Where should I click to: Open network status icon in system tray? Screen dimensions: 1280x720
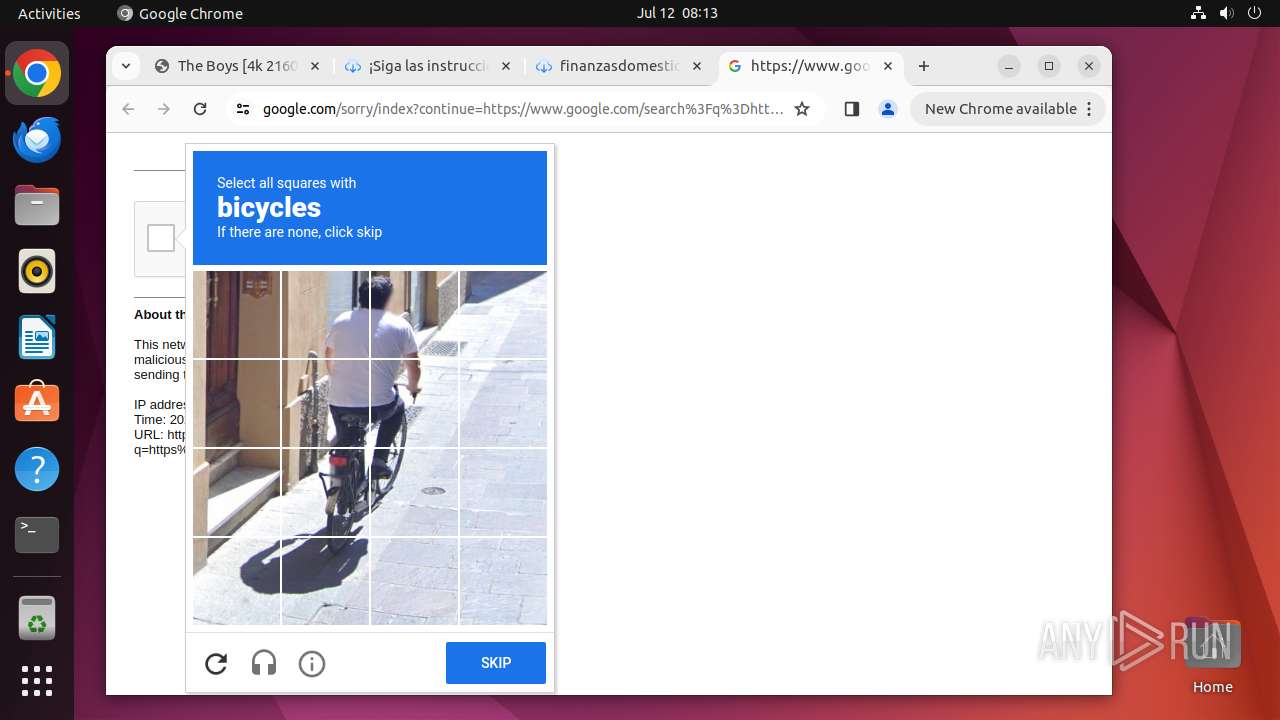(x=1198, y=13)
